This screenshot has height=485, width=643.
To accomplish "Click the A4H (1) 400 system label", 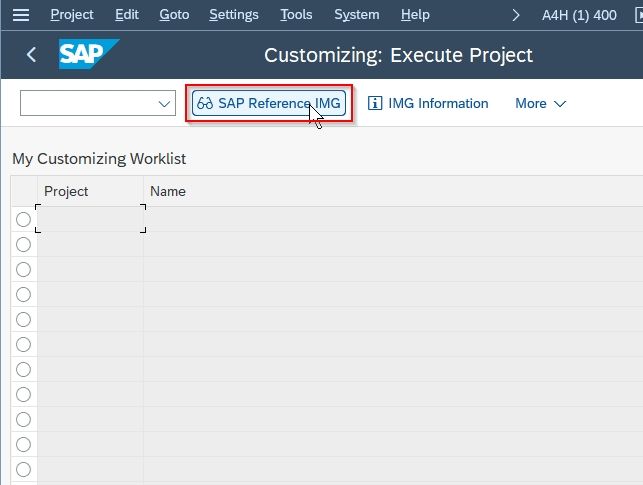I will [579, 16].
